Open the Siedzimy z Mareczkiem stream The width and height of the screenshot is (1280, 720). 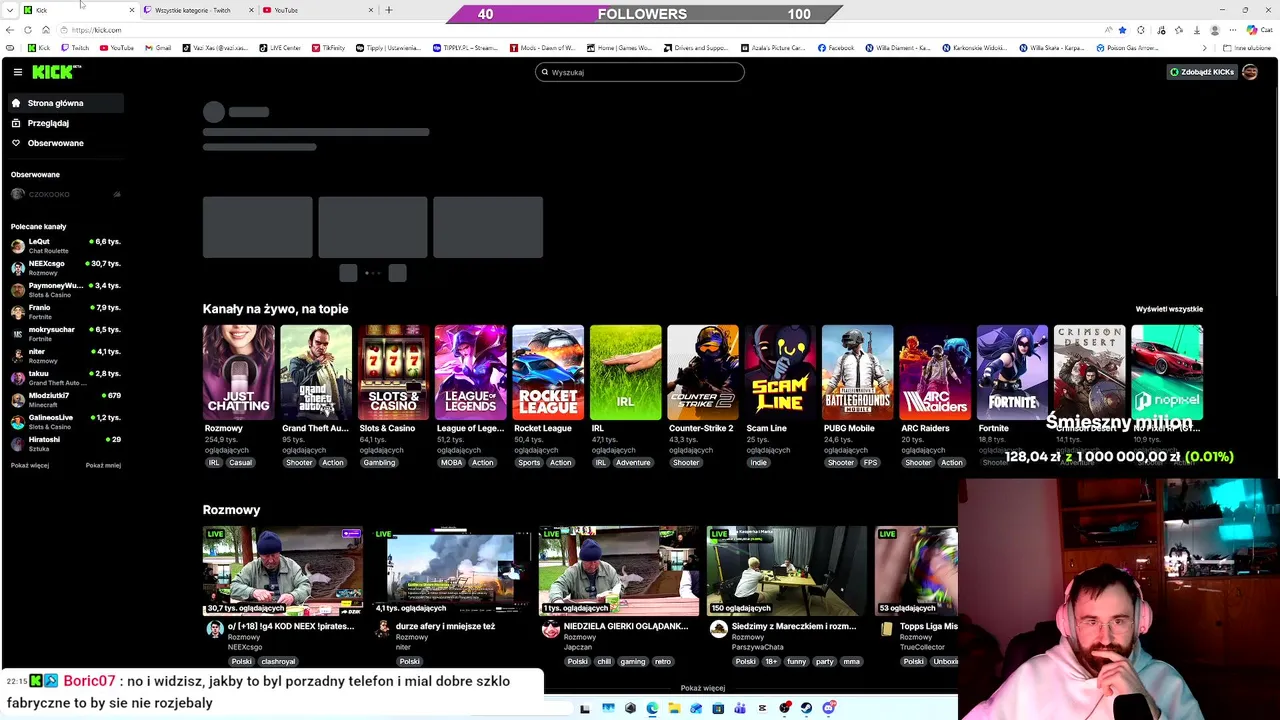point(787,571)
